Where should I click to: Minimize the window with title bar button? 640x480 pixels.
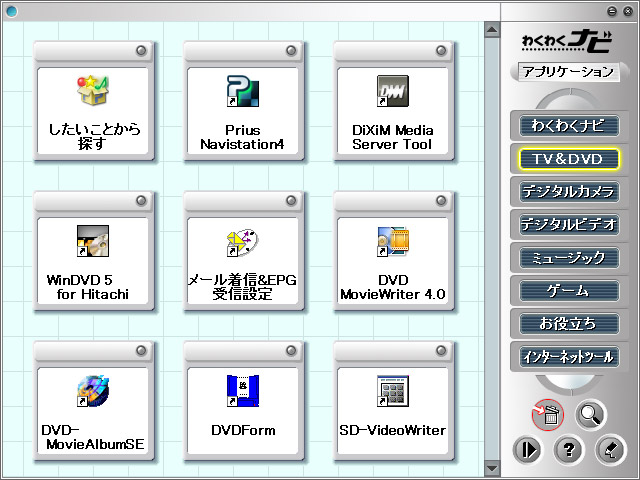[612, 11]
